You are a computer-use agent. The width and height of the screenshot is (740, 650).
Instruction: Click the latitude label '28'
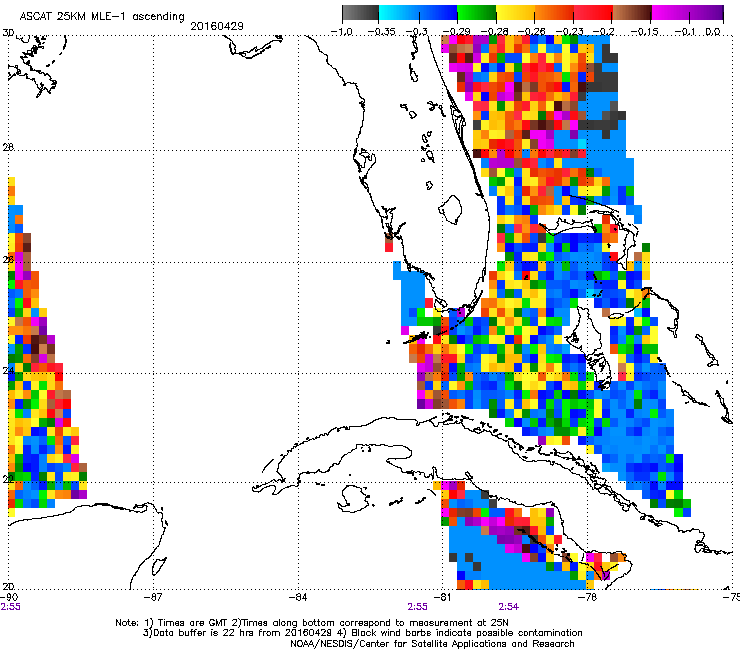click(8, 147)
